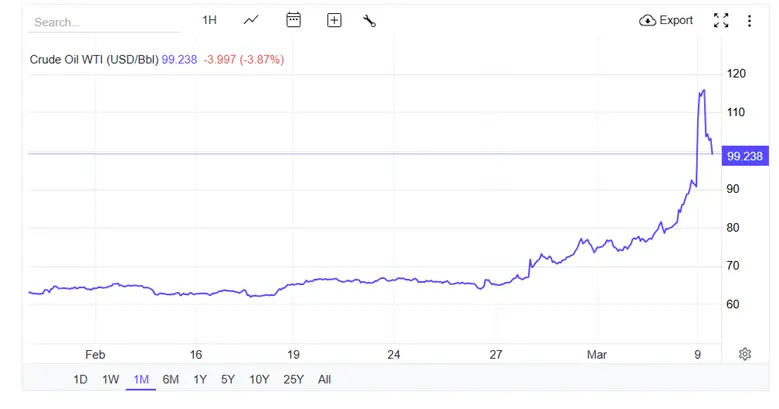
Task: Open chart settings gear icon
Action: (745, 354)
